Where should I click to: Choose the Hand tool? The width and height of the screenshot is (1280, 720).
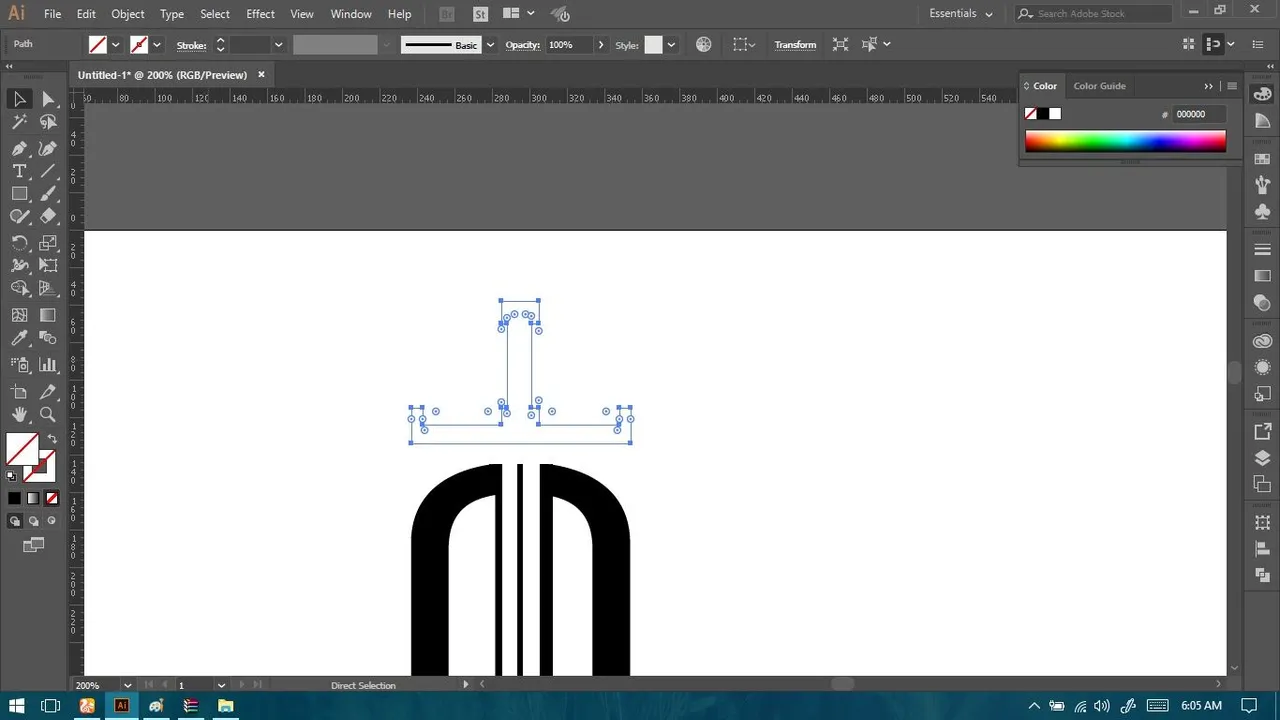pyautogui.click(x=19, y=415)
